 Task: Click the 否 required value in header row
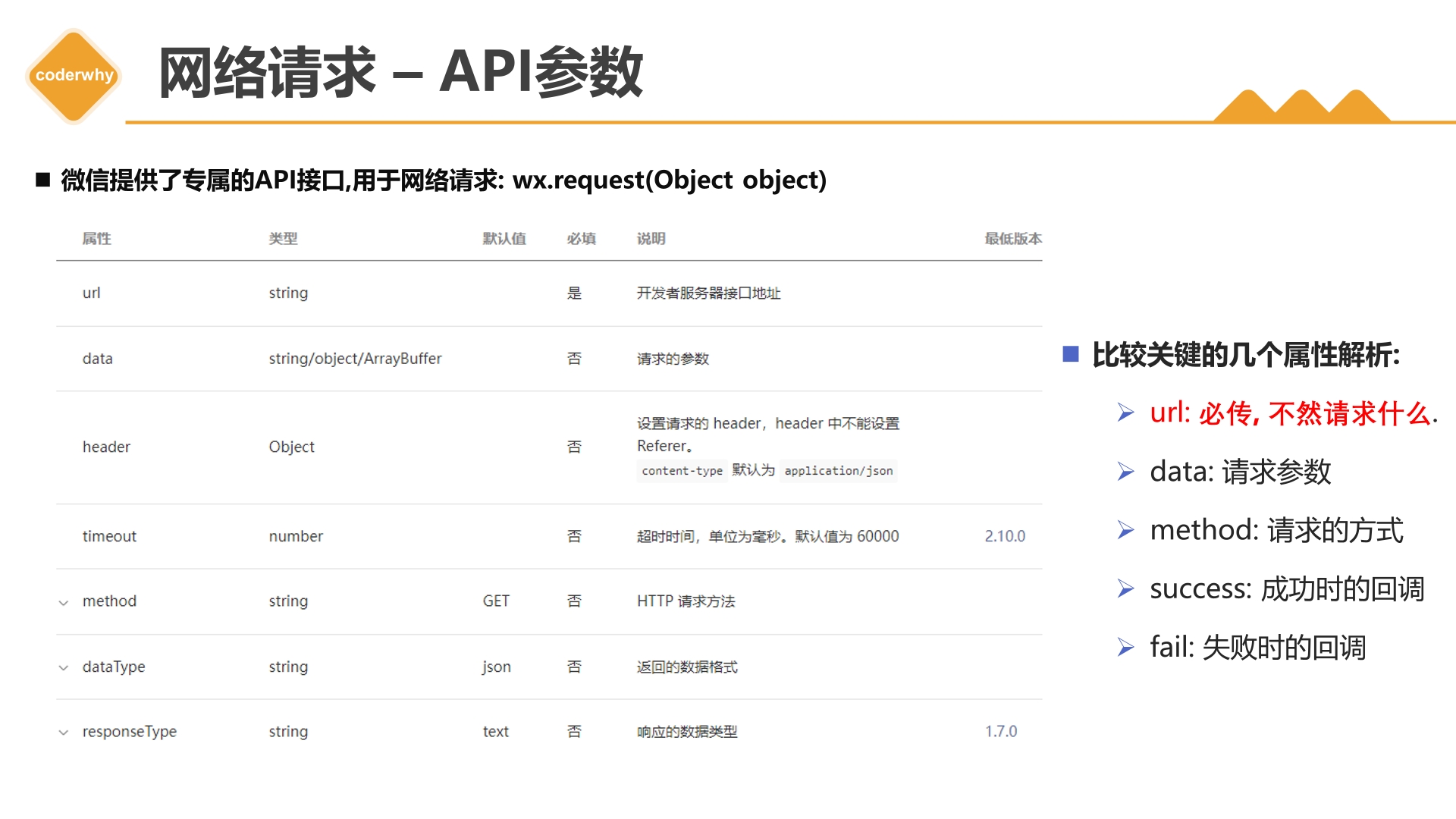point(574,447)
